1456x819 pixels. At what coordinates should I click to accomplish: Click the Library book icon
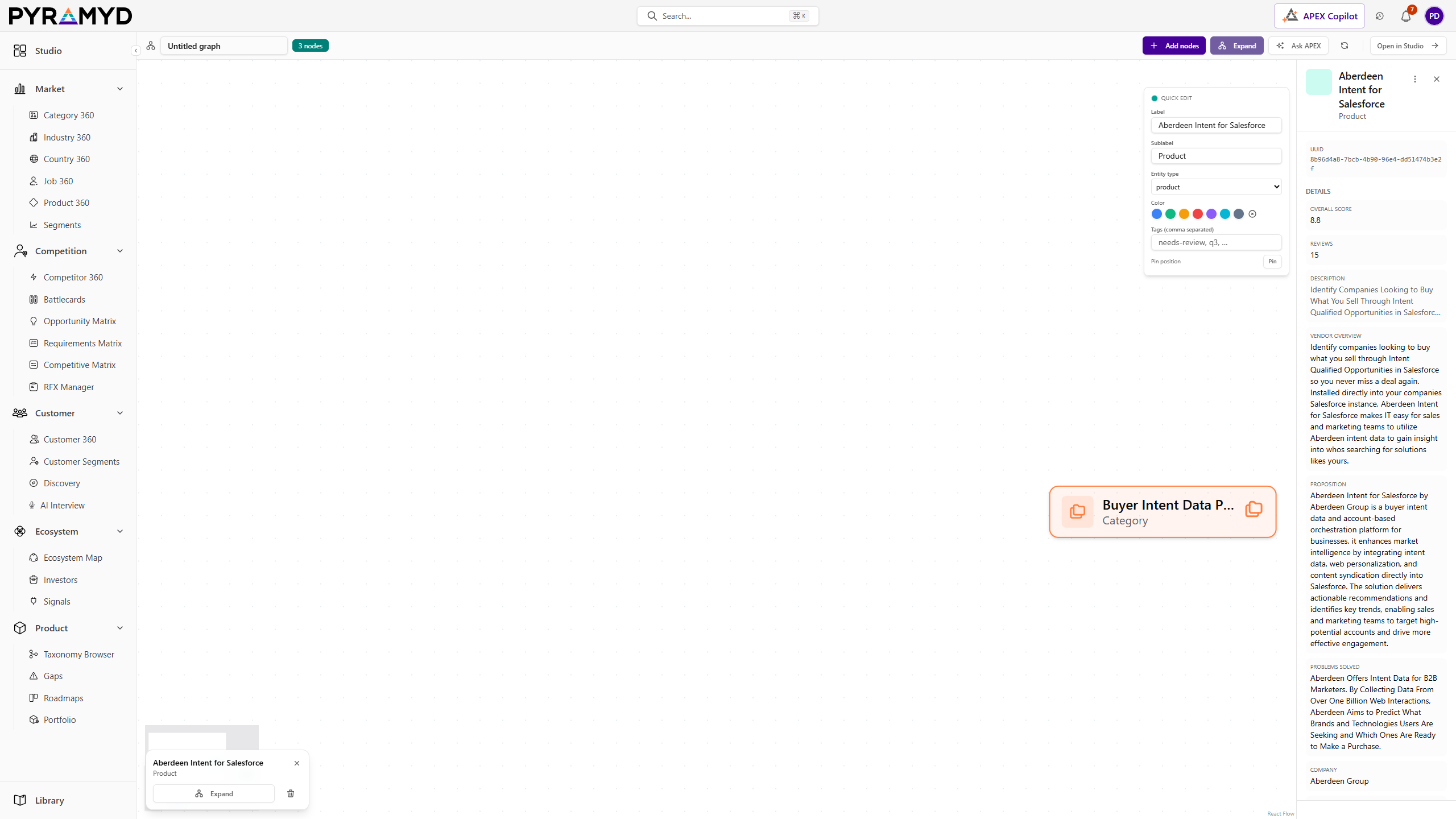click(x=20, y=800)
